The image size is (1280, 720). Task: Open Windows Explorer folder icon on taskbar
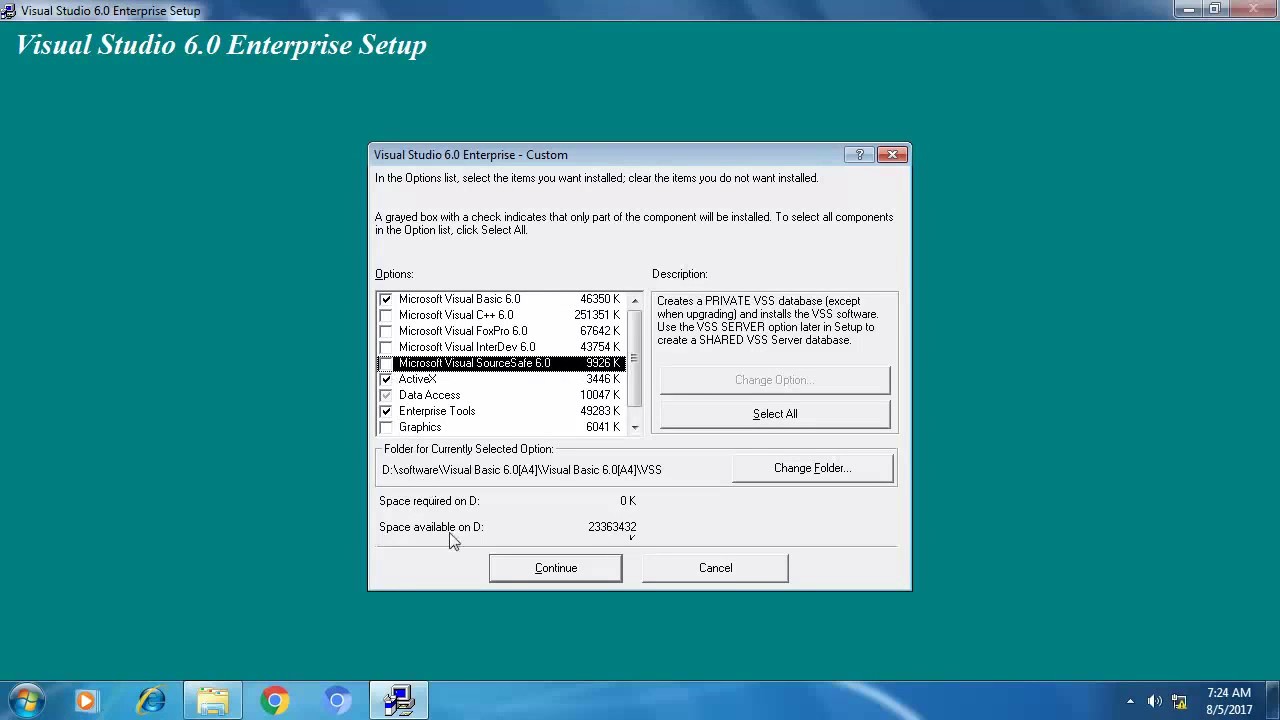[x=213, y=701]
